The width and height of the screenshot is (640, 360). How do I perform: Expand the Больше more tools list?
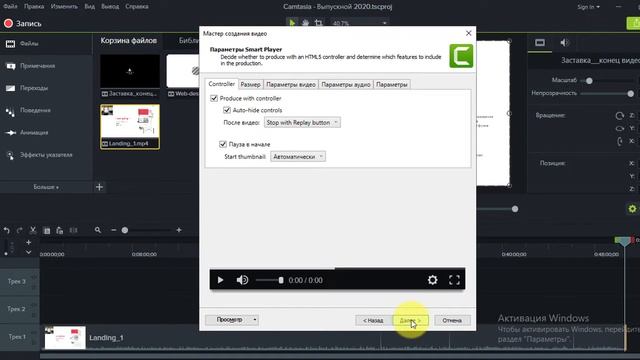pos(46,187)
